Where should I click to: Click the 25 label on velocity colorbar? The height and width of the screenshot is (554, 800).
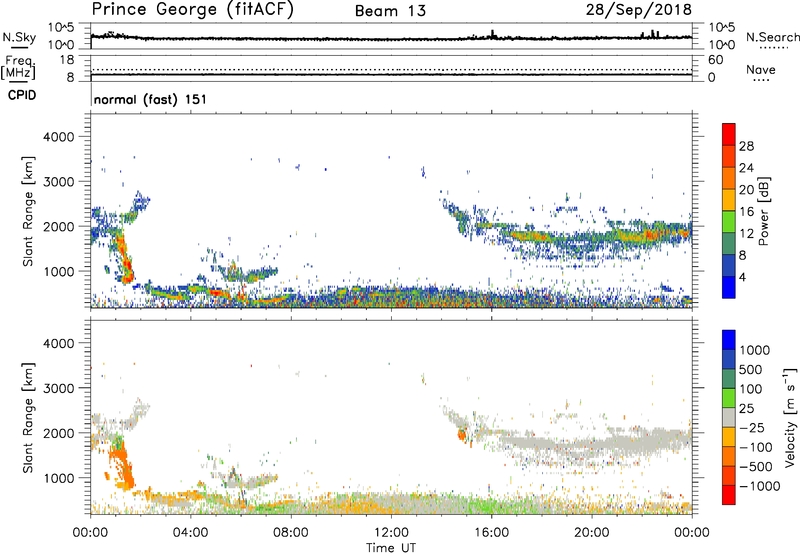point(746,408)
